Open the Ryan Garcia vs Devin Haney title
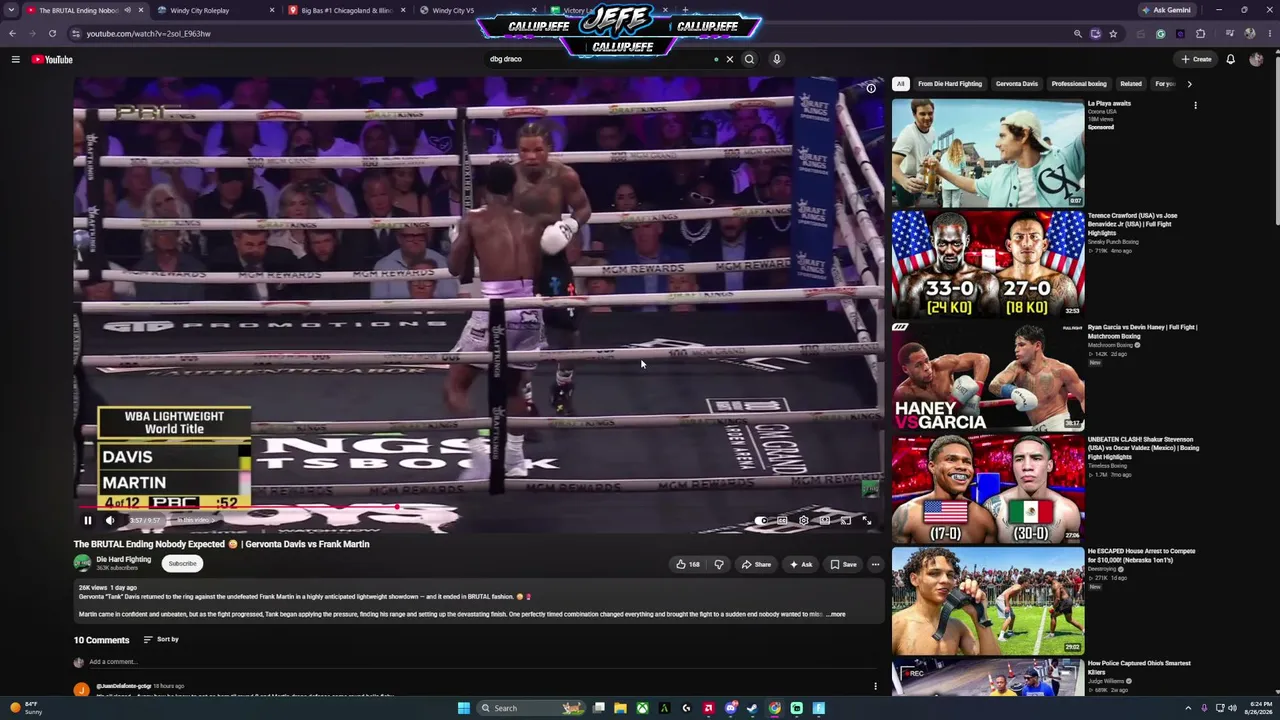The width and height of the screenshot is (1280, 720). pos(1142,331)
